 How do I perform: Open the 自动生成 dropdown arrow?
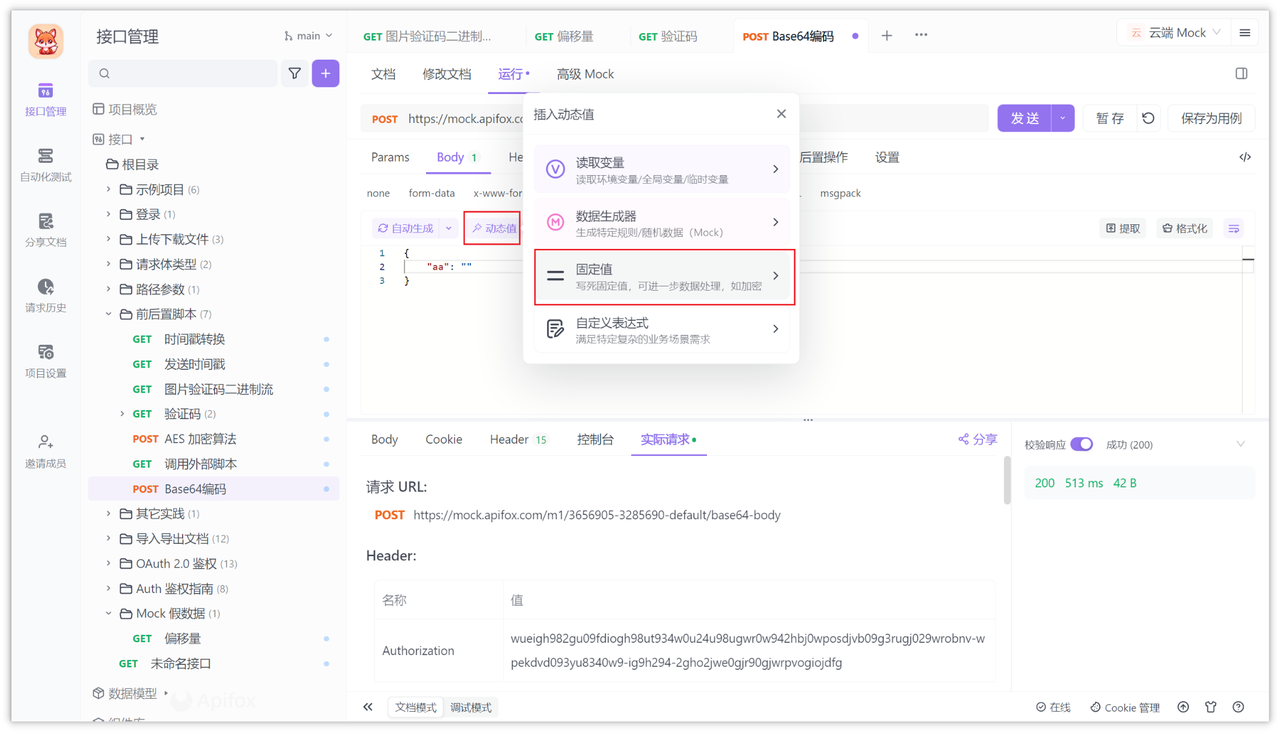pos(449,229)
